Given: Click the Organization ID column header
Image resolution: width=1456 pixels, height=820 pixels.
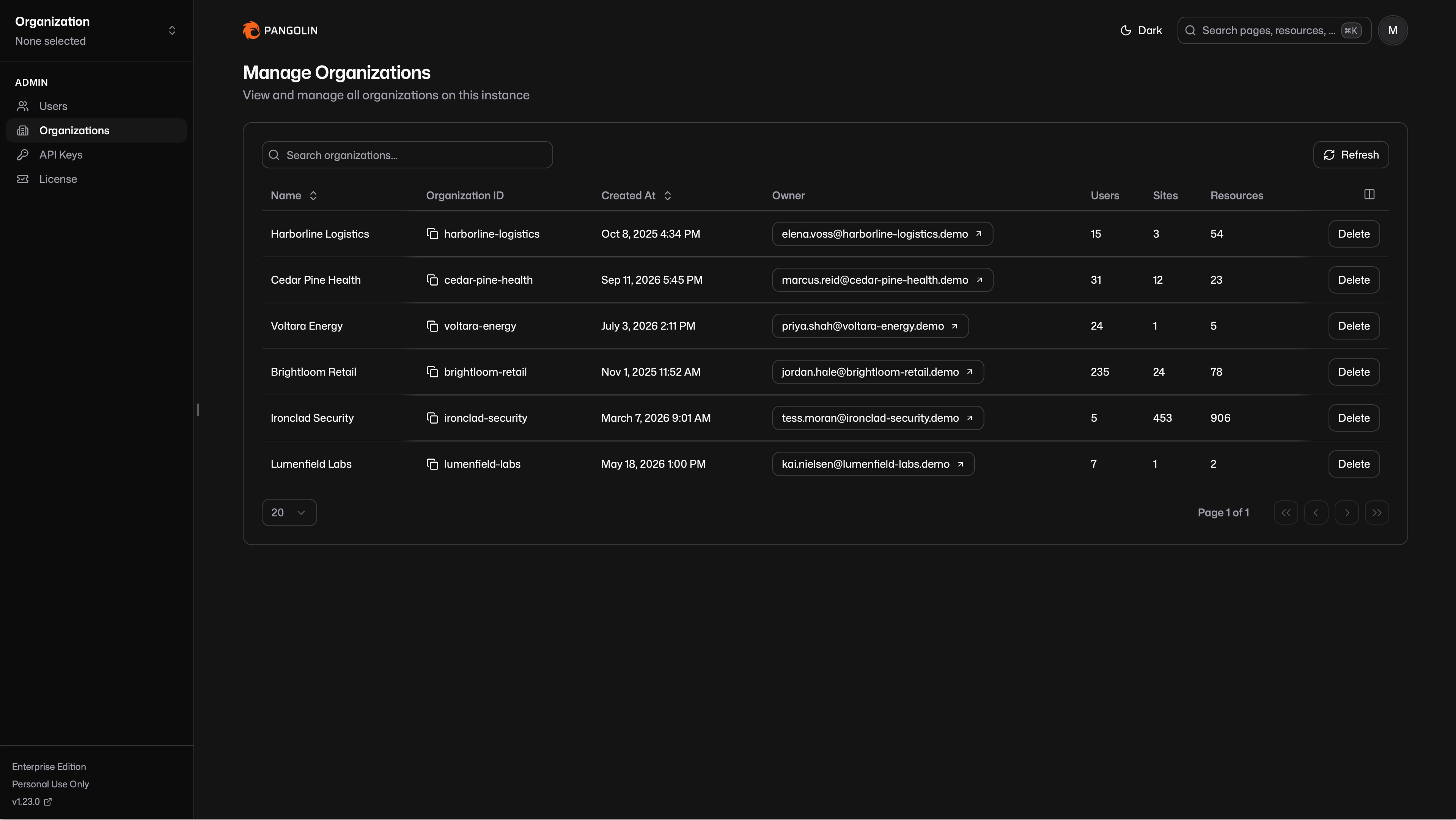Looking at the screenshot, I should point(465,196).
